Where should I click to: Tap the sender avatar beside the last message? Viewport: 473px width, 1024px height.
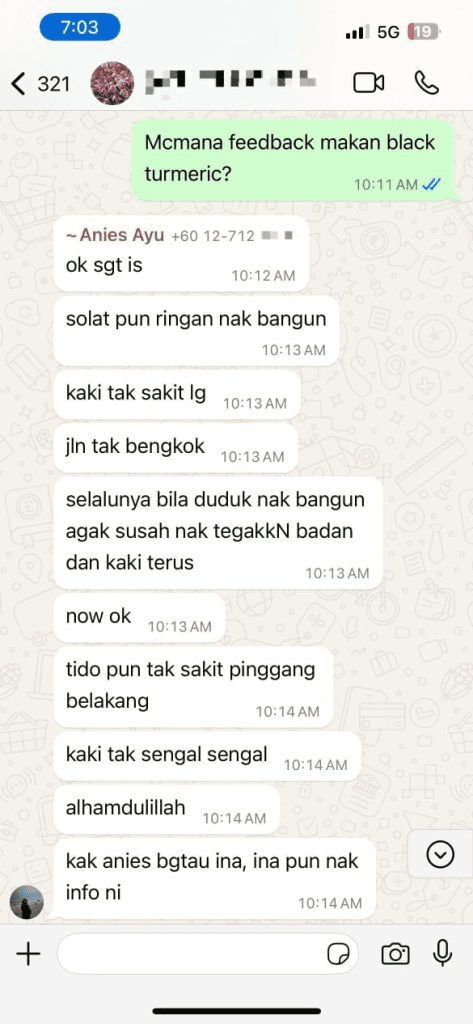click(27, 903)
